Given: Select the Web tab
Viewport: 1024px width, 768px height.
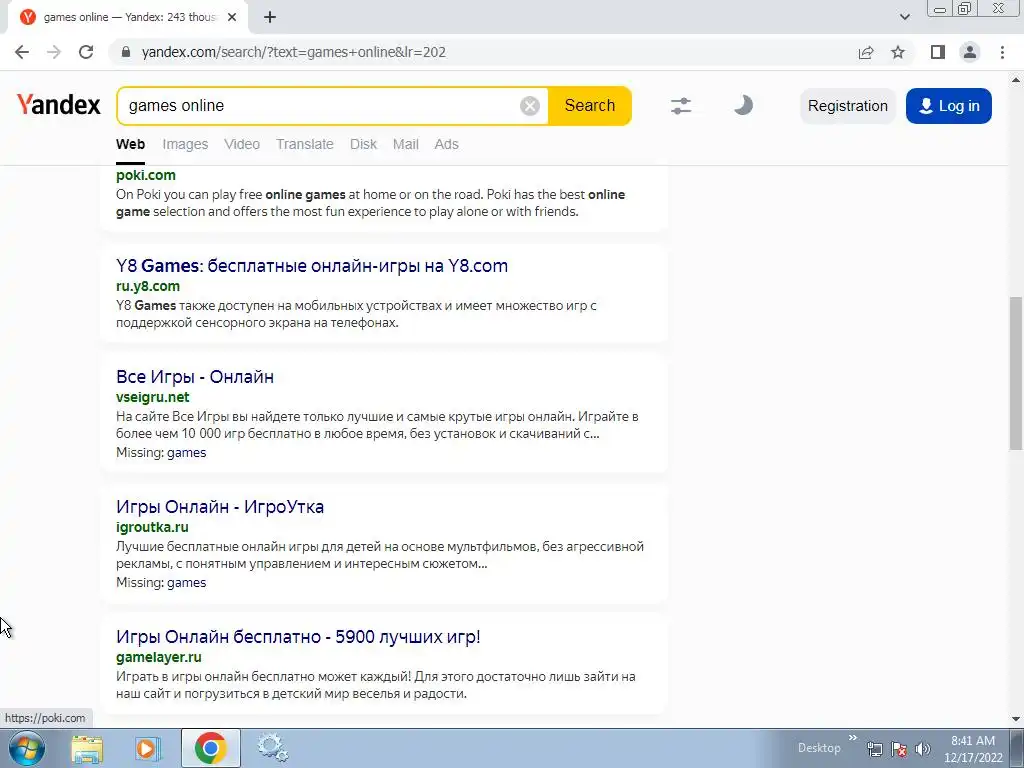Looking at the screenshot, I should click(131, 144).
